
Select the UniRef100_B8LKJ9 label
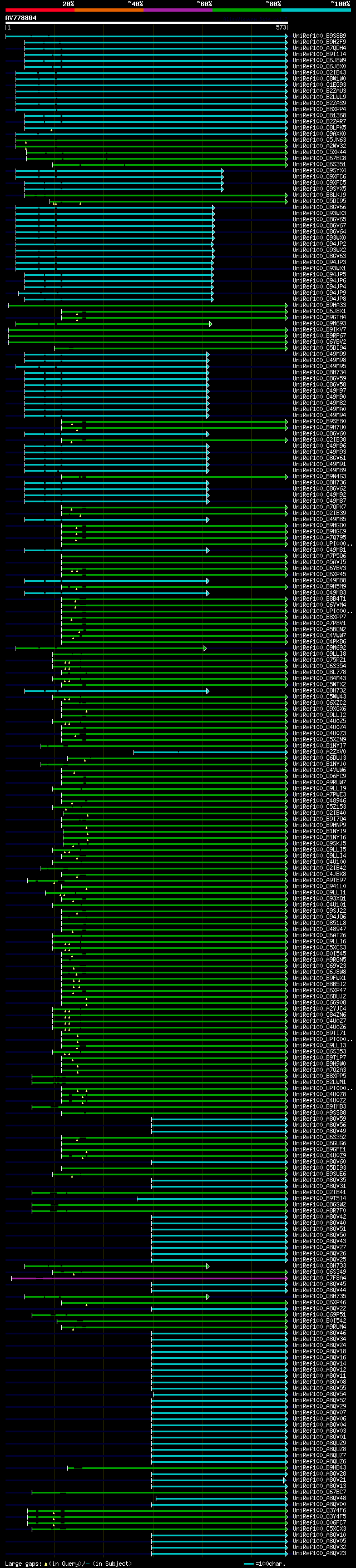319,195
